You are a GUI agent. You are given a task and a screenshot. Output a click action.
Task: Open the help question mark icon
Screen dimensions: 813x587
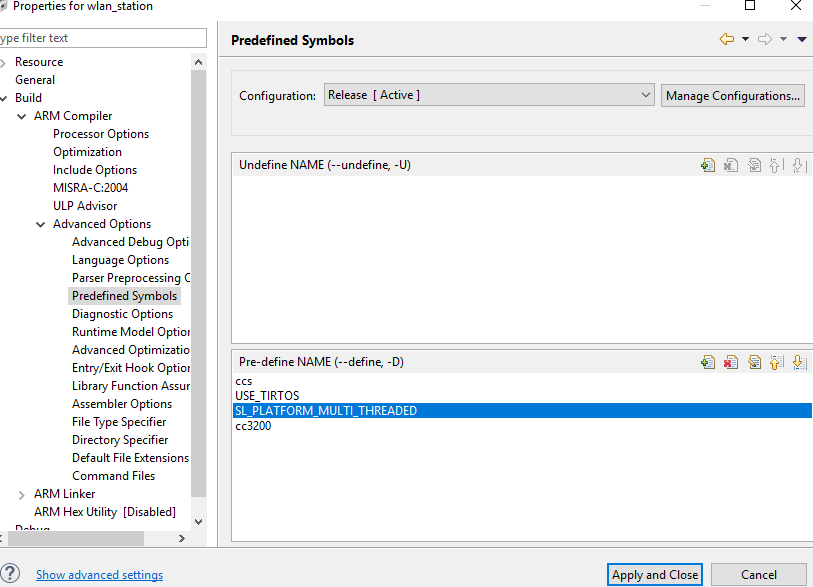click(10, 574)
